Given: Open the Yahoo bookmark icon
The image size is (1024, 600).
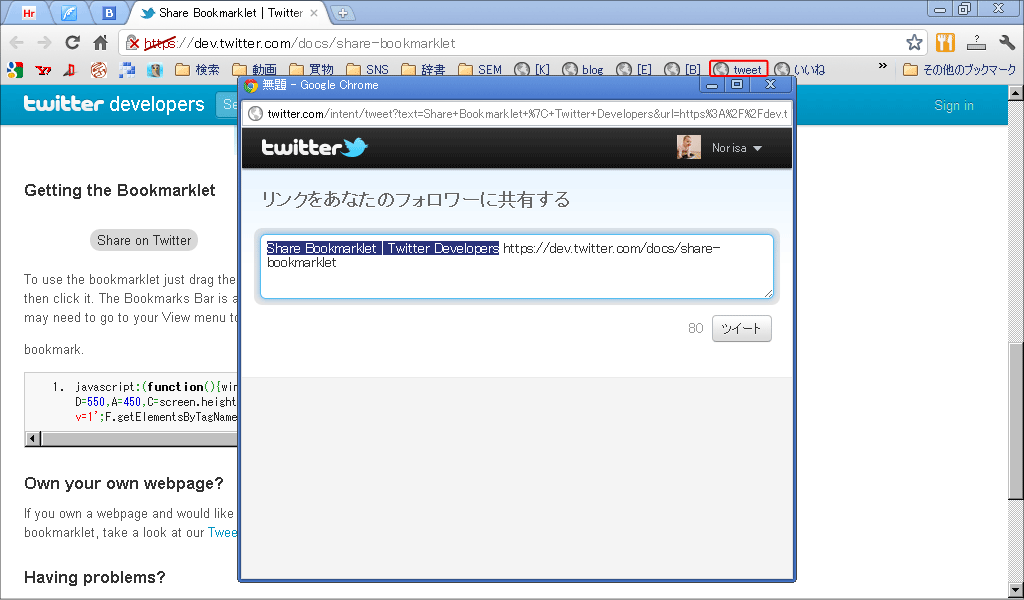Looking at the screenshot, I should point(43,69).
